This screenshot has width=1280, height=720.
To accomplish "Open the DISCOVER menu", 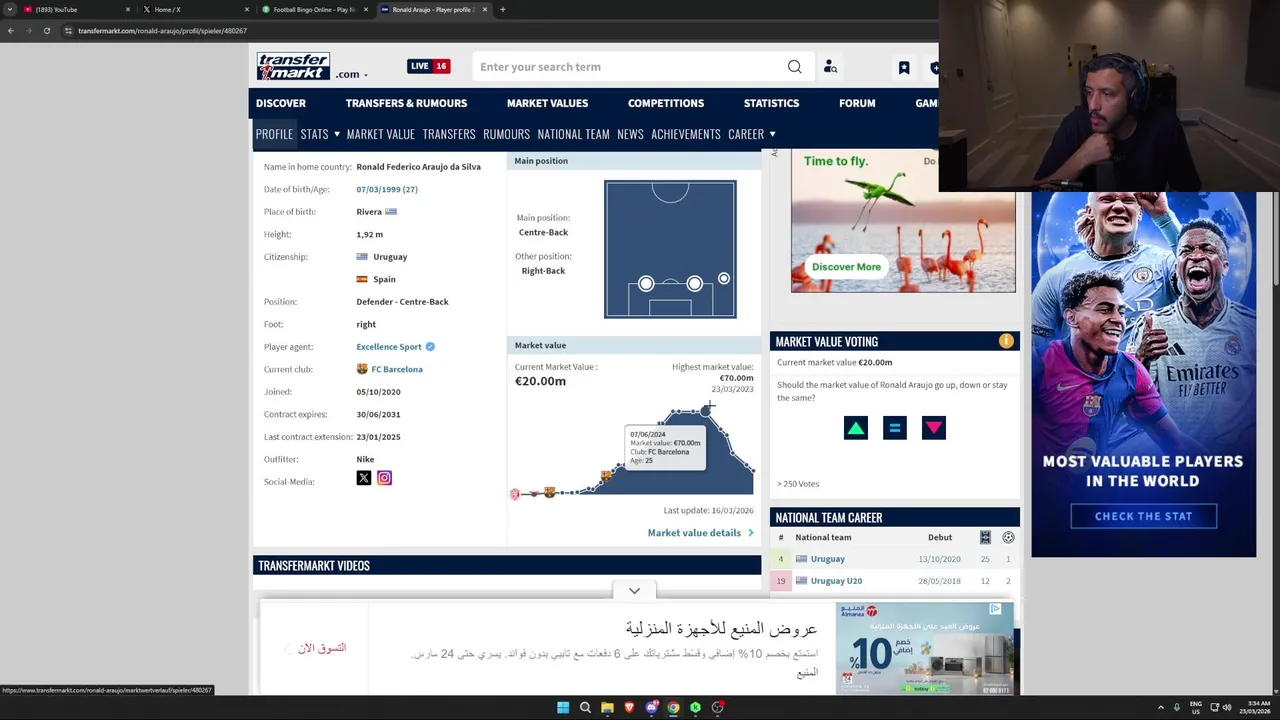I will (x=281, y=103).
